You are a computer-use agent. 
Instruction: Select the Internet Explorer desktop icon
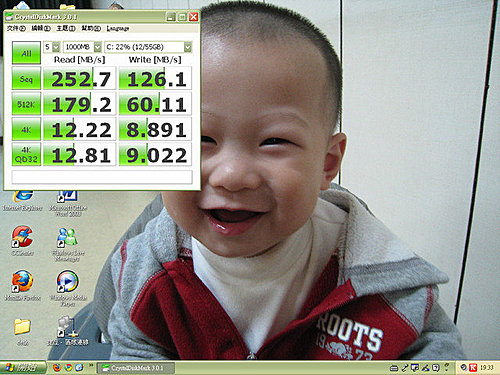pos(23,200)
